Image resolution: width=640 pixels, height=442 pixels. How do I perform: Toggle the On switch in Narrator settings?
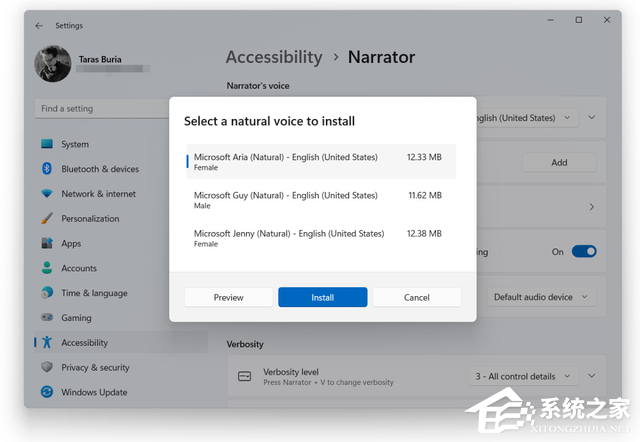coord(584,252)
